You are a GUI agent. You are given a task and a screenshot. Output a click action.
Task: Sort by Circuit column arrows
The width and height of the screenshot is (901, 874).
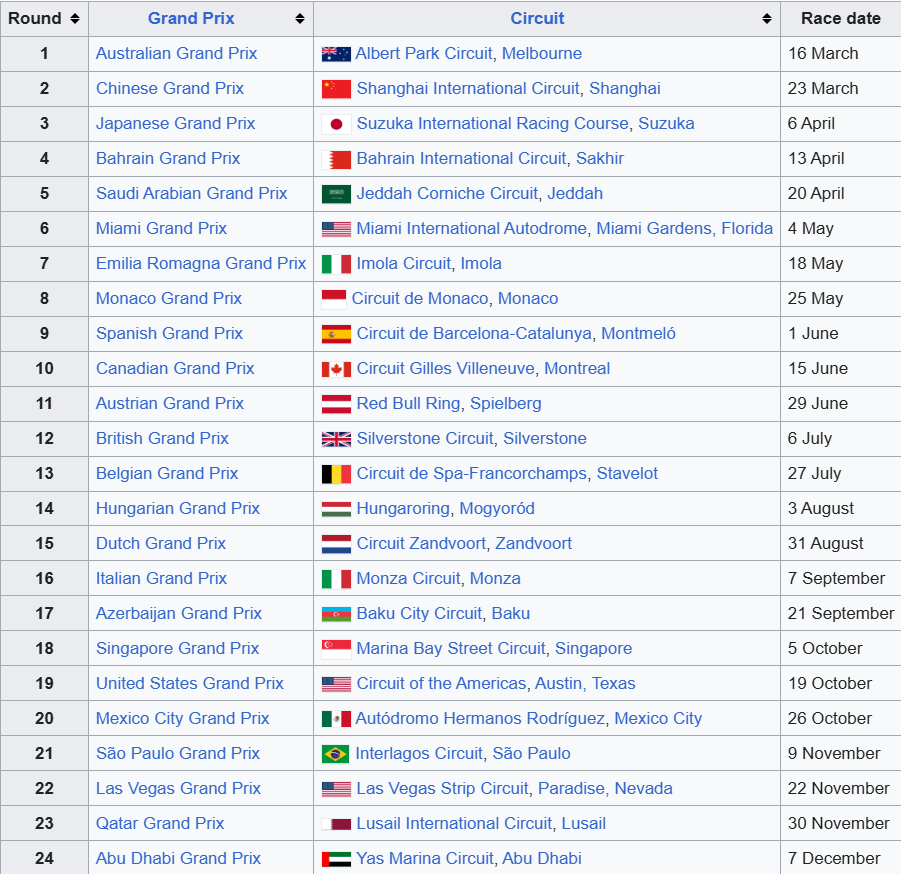[x=767, y=18]
